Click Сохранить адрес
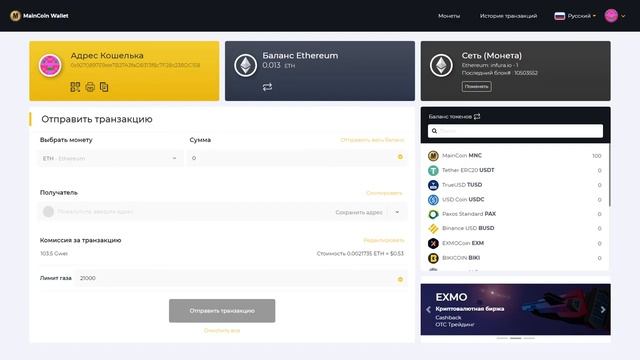 (359, 212)
